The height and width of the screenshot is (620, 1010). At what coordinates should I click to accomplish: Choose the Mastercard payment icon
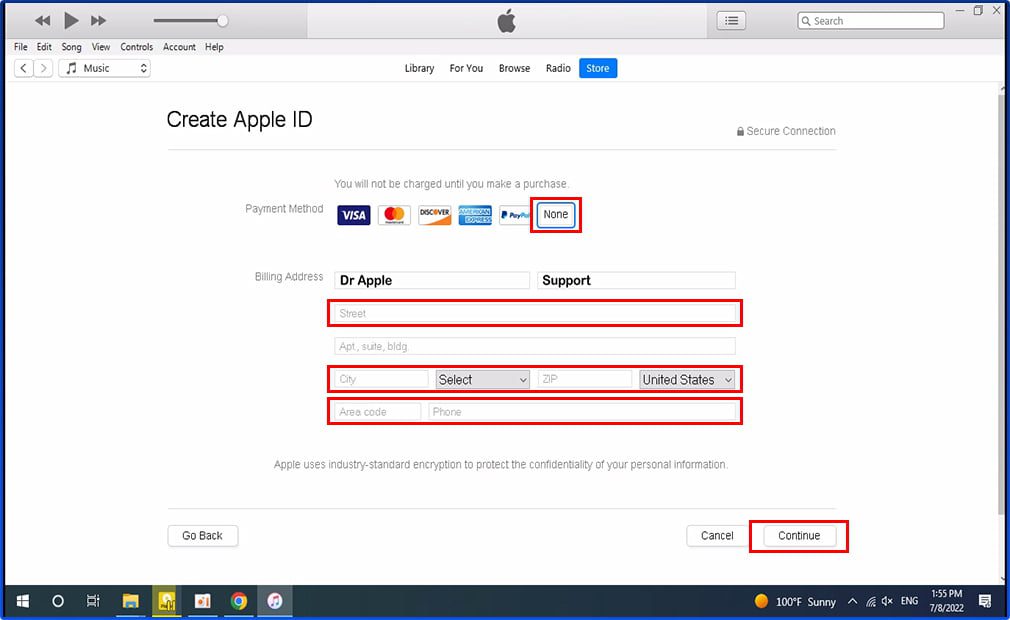[x=394, y=215]
